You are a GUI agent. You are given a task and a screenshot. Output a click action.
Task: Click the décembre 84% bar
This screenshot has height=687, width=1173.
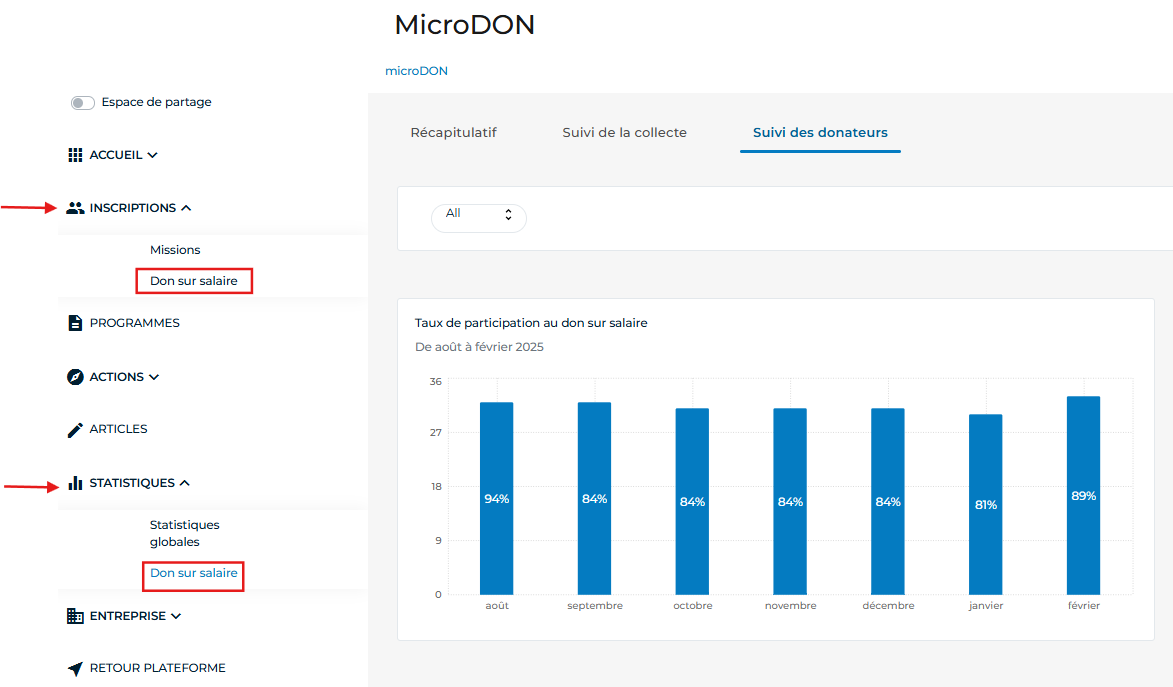888,501
